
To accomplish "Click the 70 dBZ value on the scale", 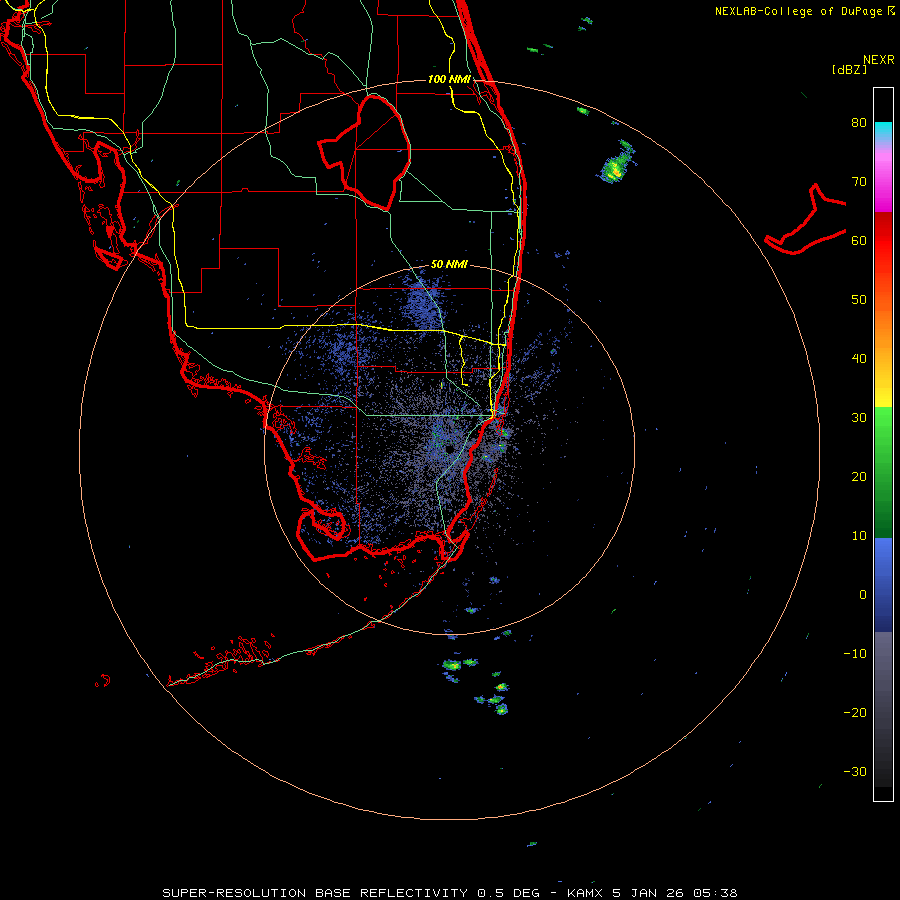I will (859, 182).
